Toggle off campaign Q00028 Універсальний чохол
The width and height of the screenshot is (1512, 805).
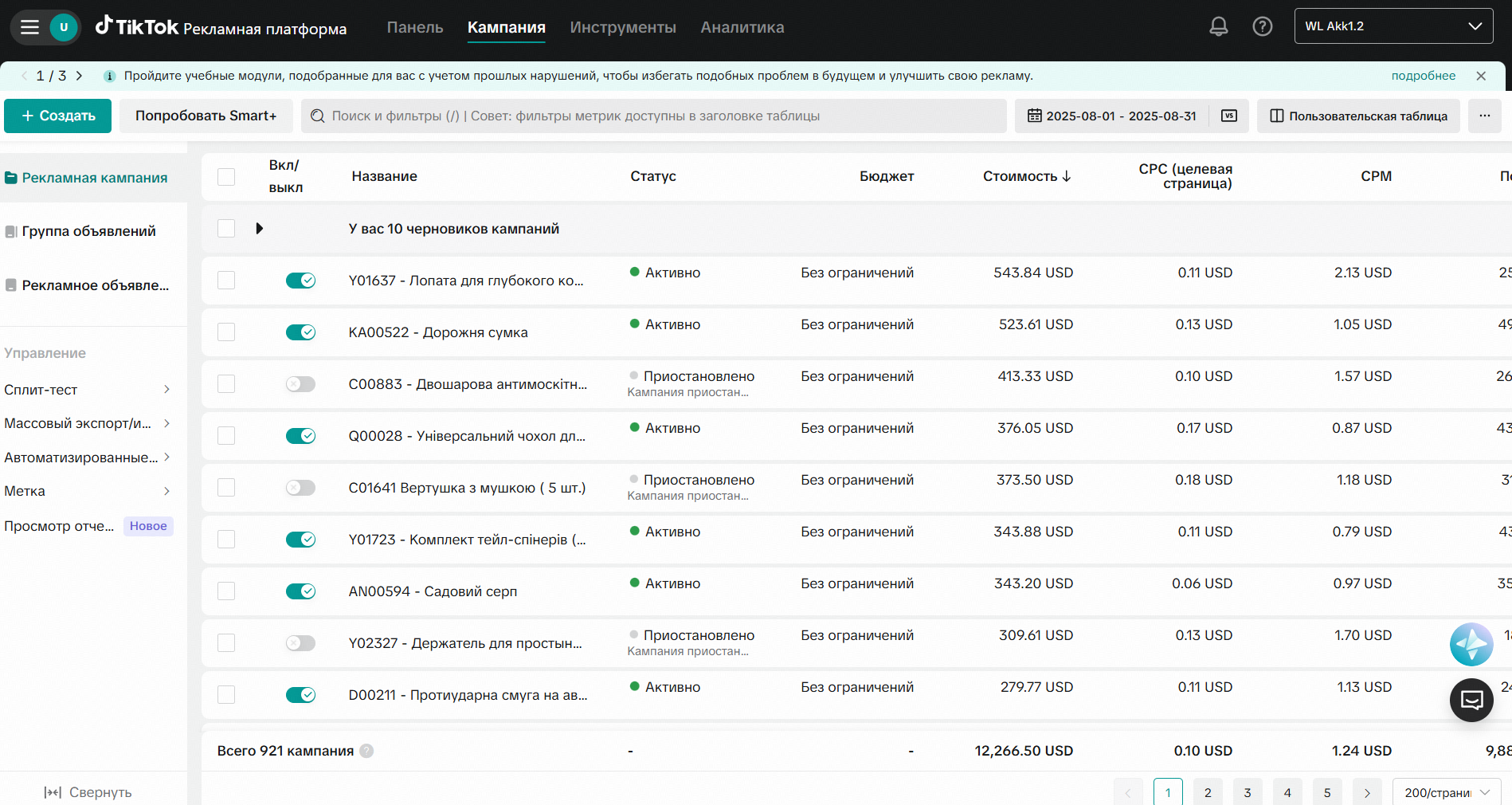(x=300, y=436)
